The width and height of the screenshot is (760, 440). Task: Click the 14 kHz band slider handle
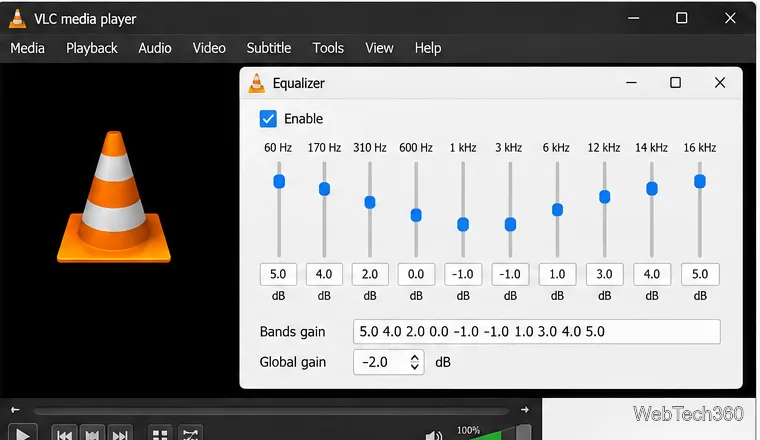pyautogui.click(x=652, y=189)
